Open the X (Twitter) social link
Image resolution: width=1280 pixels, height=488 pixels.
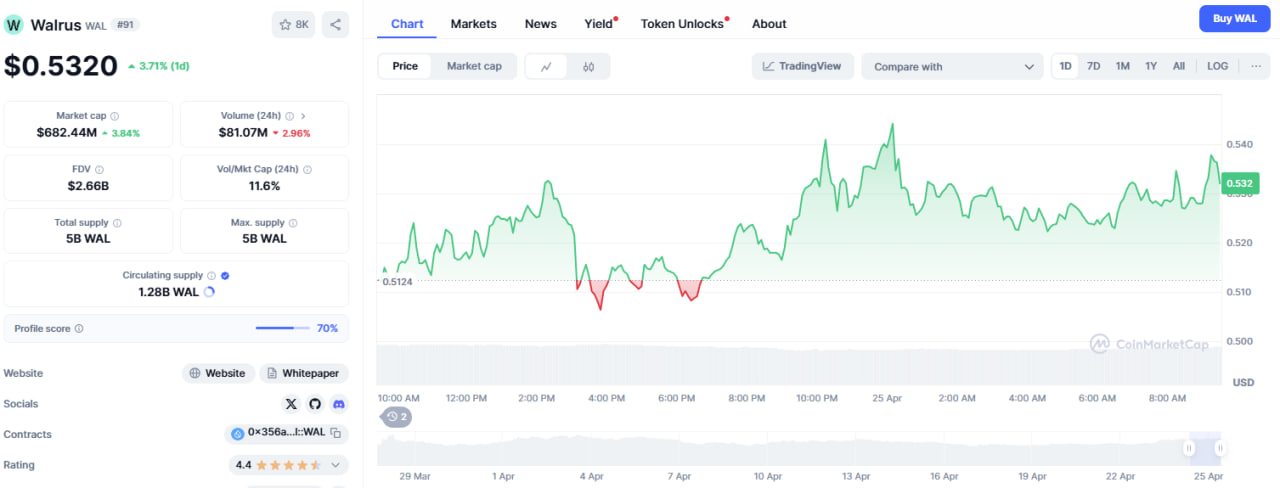[291, 404]
